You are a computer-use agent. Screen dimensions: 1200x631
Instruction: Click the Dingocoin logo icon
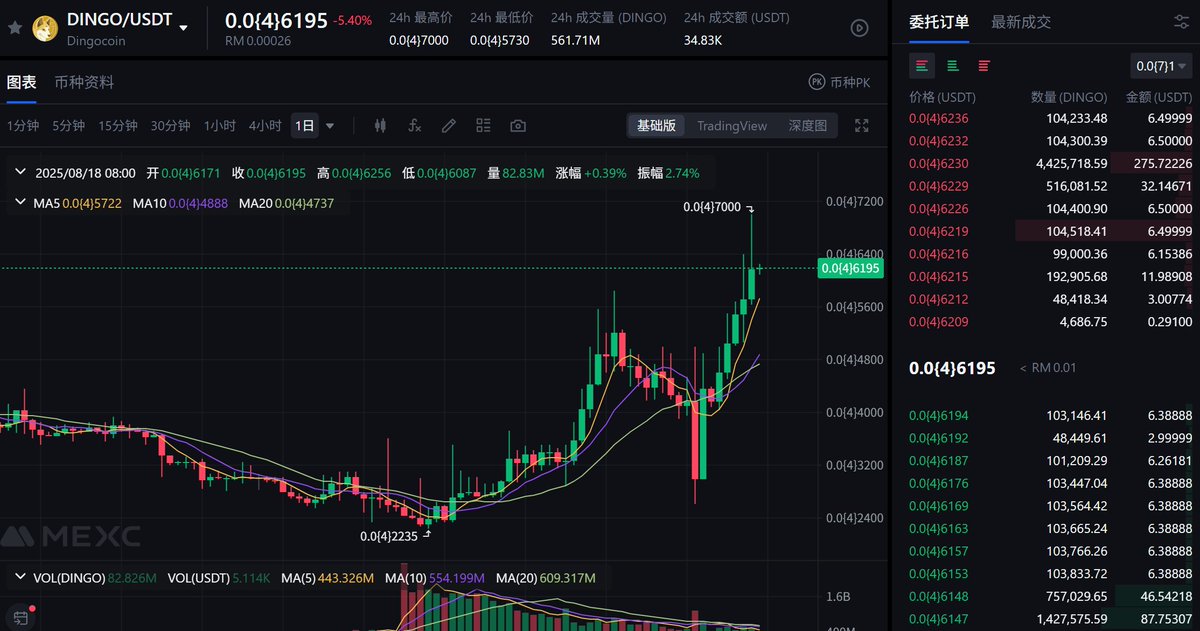[x=47, y=28]
